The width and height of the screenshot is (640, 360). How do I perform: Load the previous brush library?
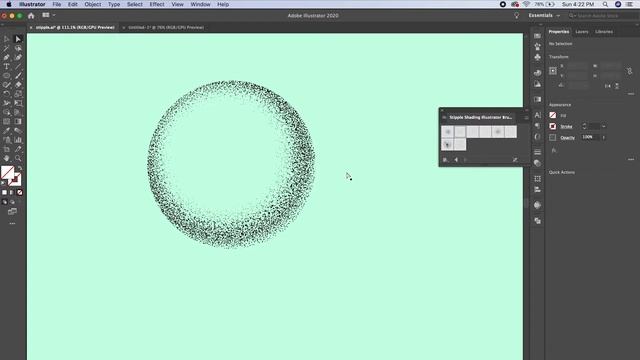(x=456, y=160)
